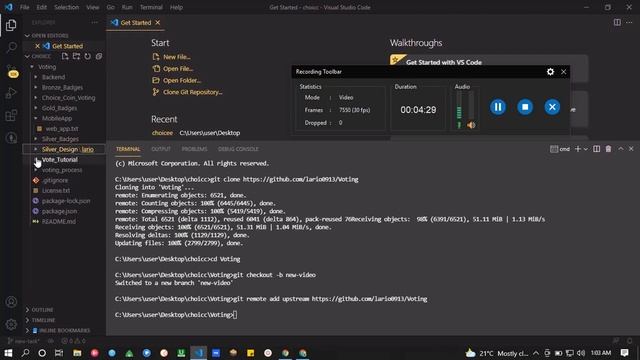The height and width of the screenshot is (360, 640).
Task: Open the Terminal menu
Action: (151, 7)
